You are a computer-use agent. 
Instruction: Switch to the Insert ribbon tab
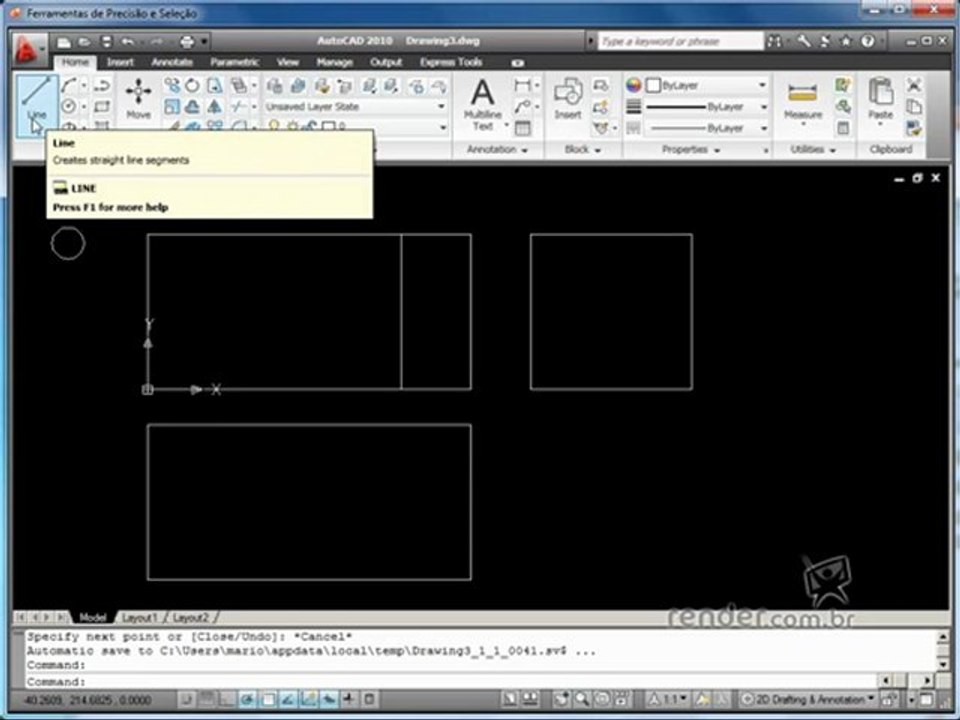tap(120, 62)
